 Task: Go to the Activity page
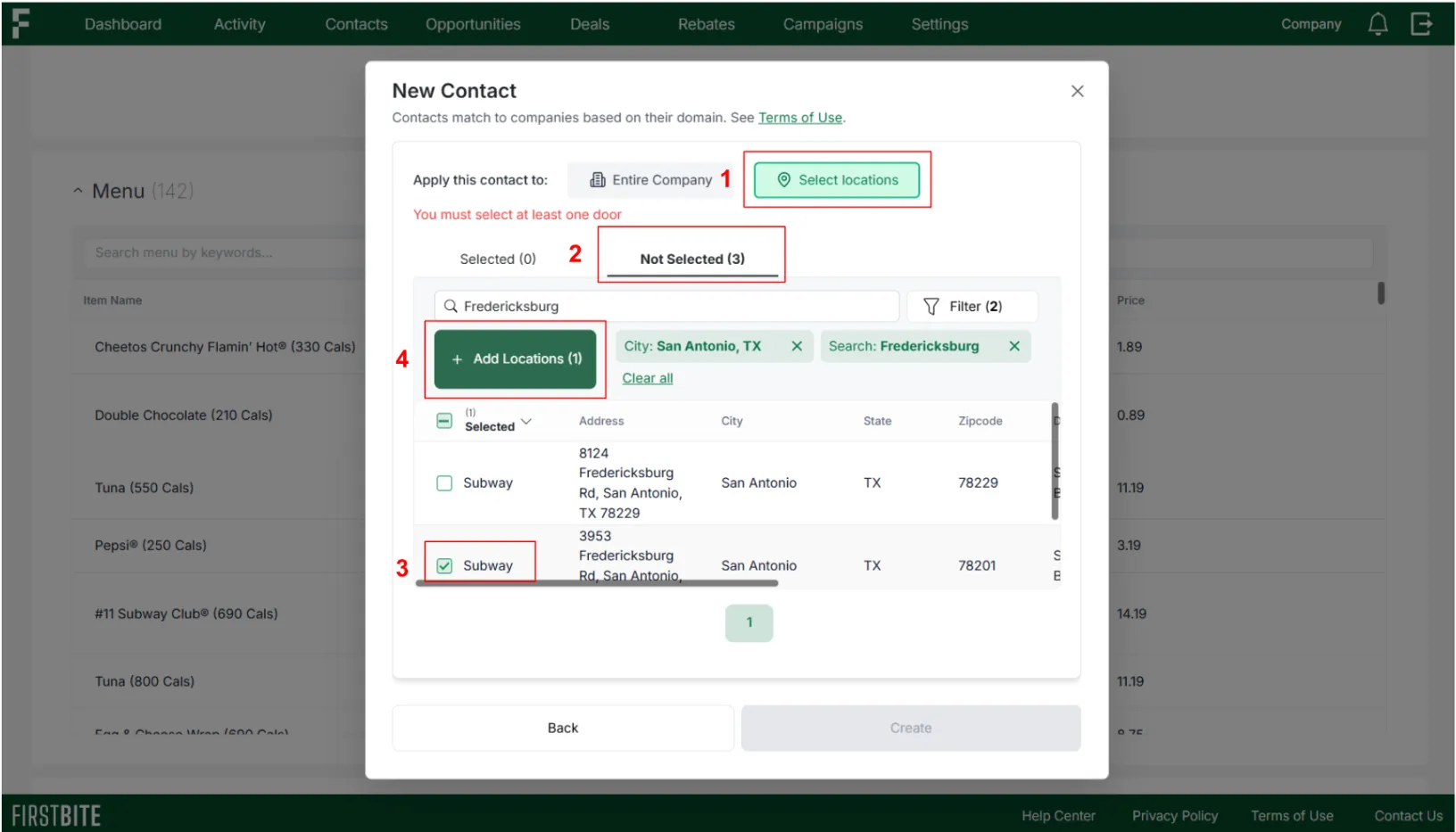(x=239, y=24)
